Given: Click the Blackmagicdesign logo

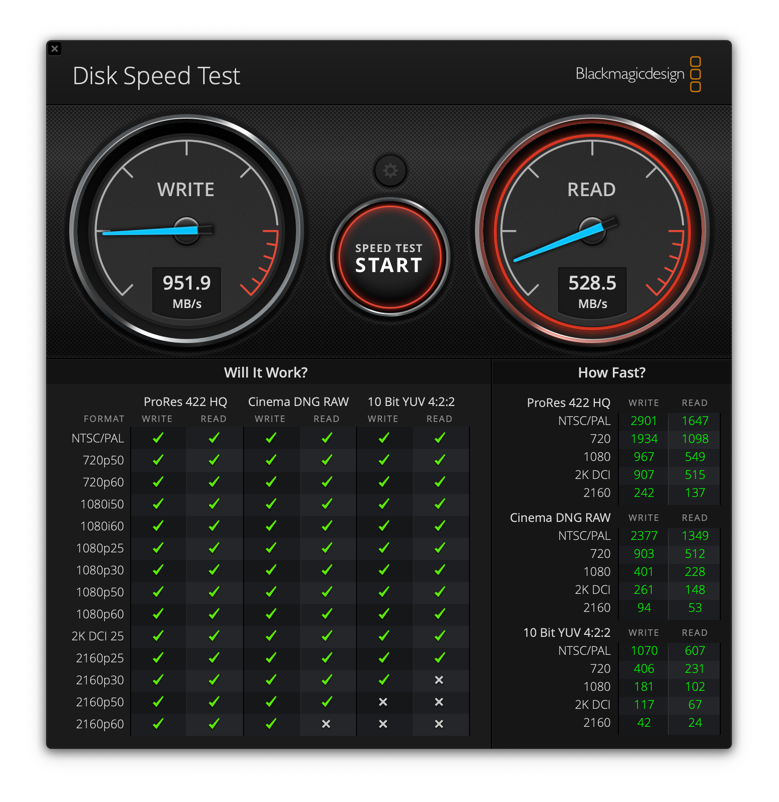Looking at the screenshot, I should (x=638, y=74).
